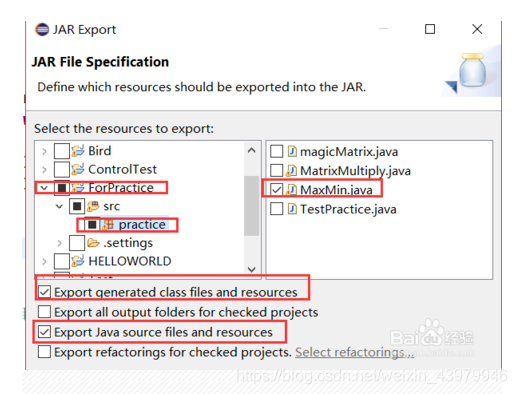Viewport: 517px width, 394px height.
Task: Click the MaxMin.java file icon
Action: point(291,190)
